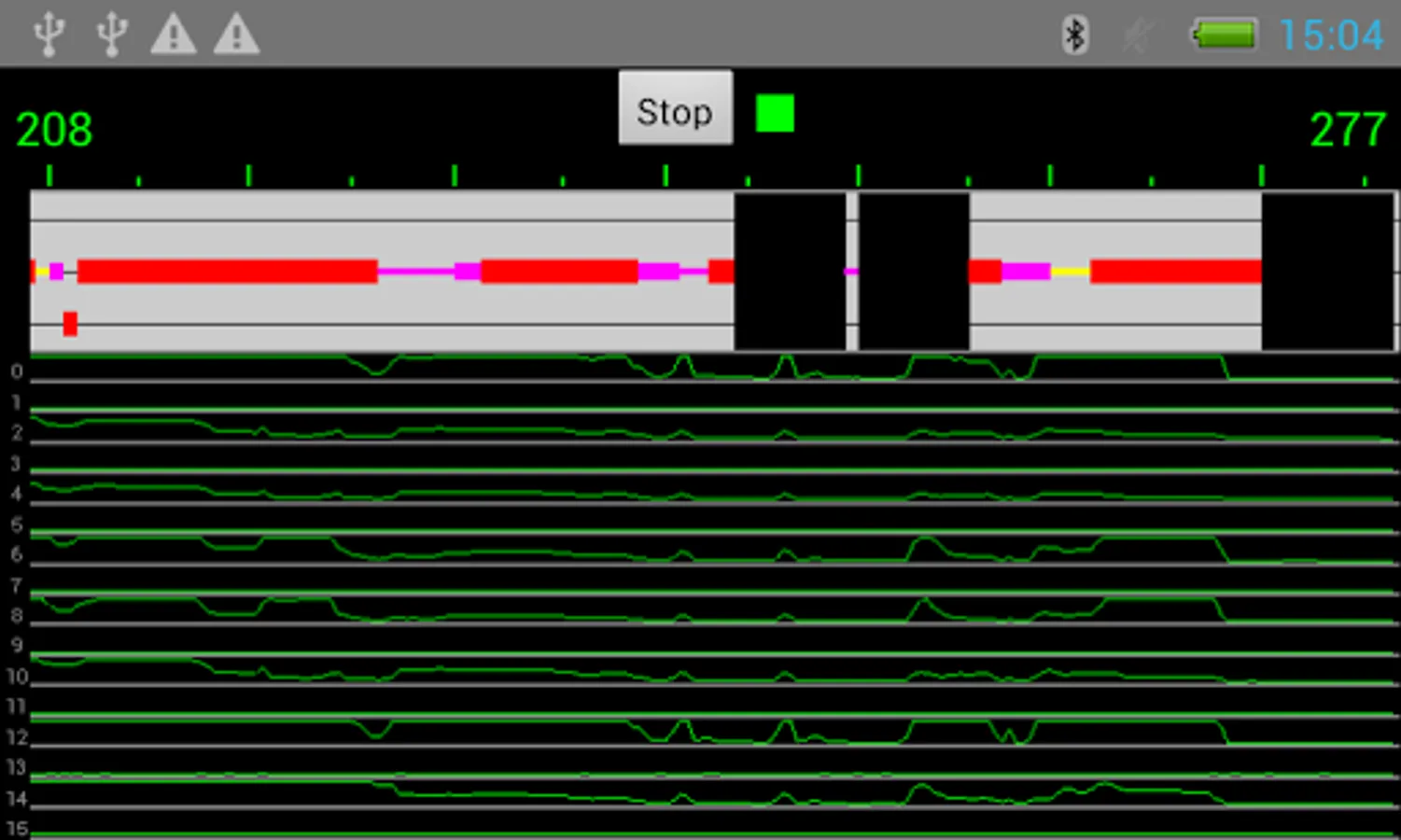Select channel 10 trace label
This screenshot has width=1401, height=840.
16,676
